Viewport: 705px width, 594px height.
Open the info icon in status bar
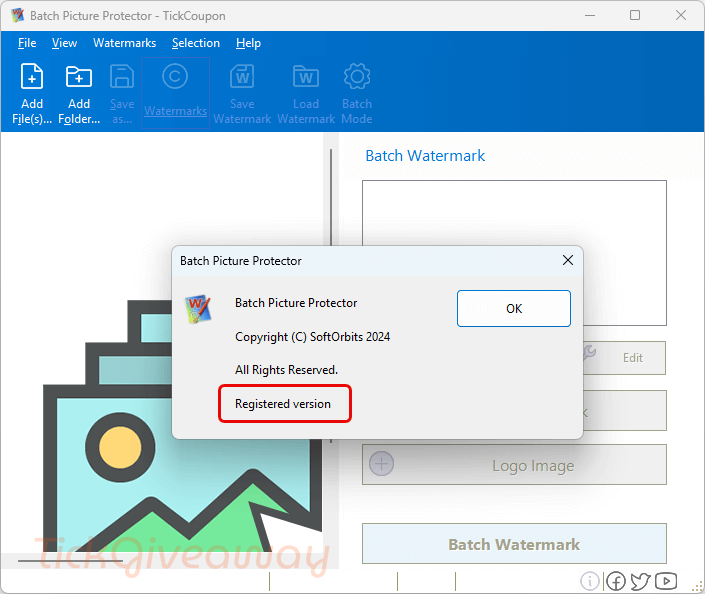coord(589,581)
